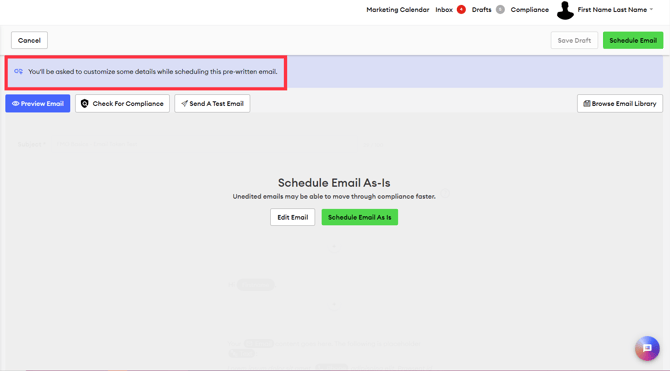
Task: Click Send A Test Email
Action: (x=212, y=103)
